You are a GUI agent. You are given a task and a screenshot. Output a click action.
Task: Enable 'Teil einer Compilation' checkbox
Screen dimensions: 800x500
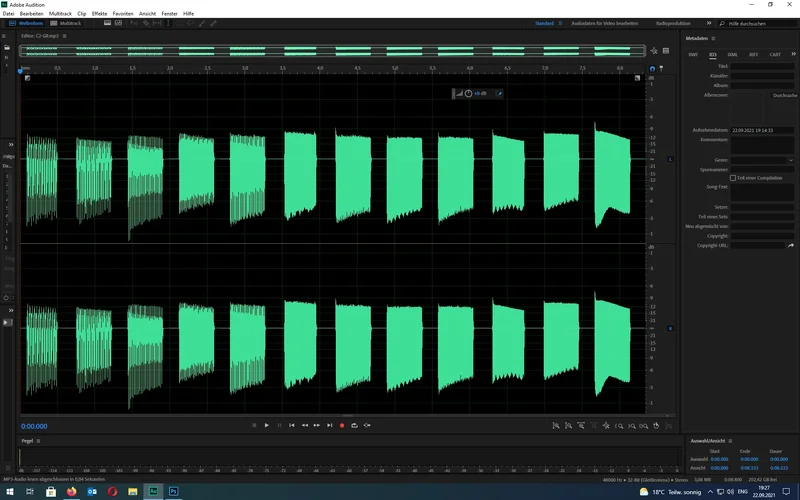[733, 178]
